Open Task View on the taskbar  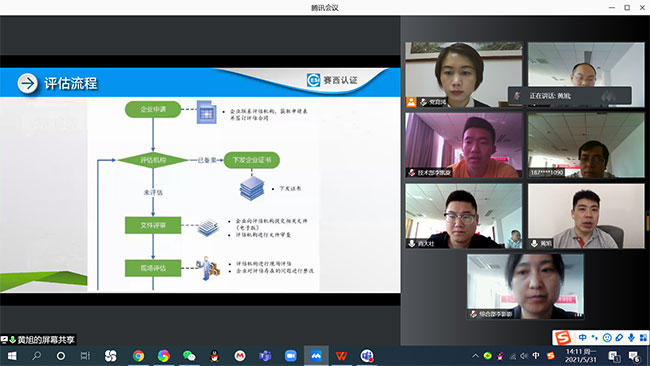pos(85,356)
